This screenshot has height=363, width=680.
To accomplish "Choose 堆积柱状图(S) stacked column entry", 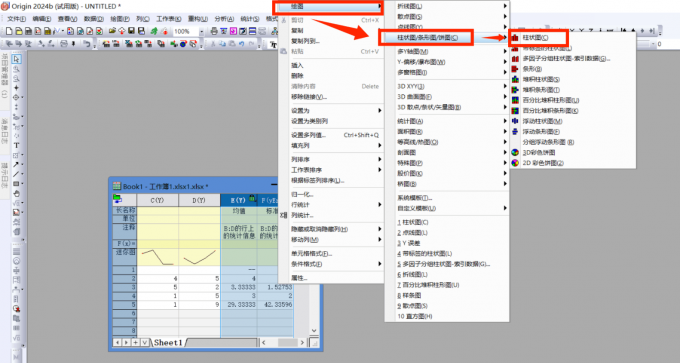I will tap(541, 79).
